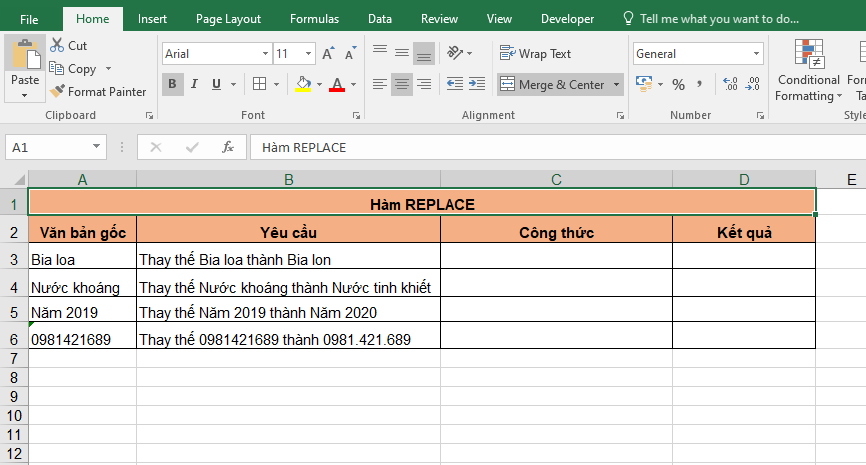Viewport: 866px width, 465px height.
Task: Click the Increase Indent icon
Action: coord(477,85)
